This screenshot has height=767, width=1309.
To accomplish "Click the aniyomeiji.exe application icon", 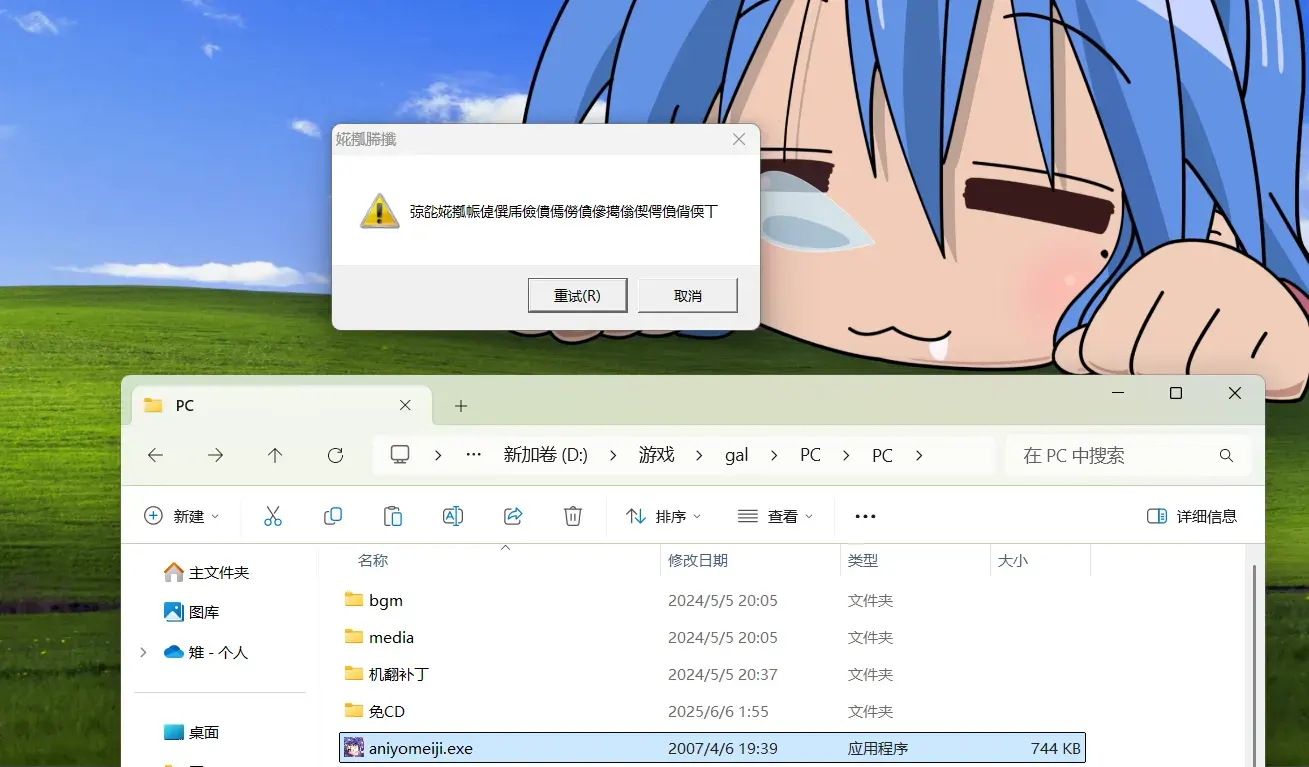I will click(x=354, y=748).
